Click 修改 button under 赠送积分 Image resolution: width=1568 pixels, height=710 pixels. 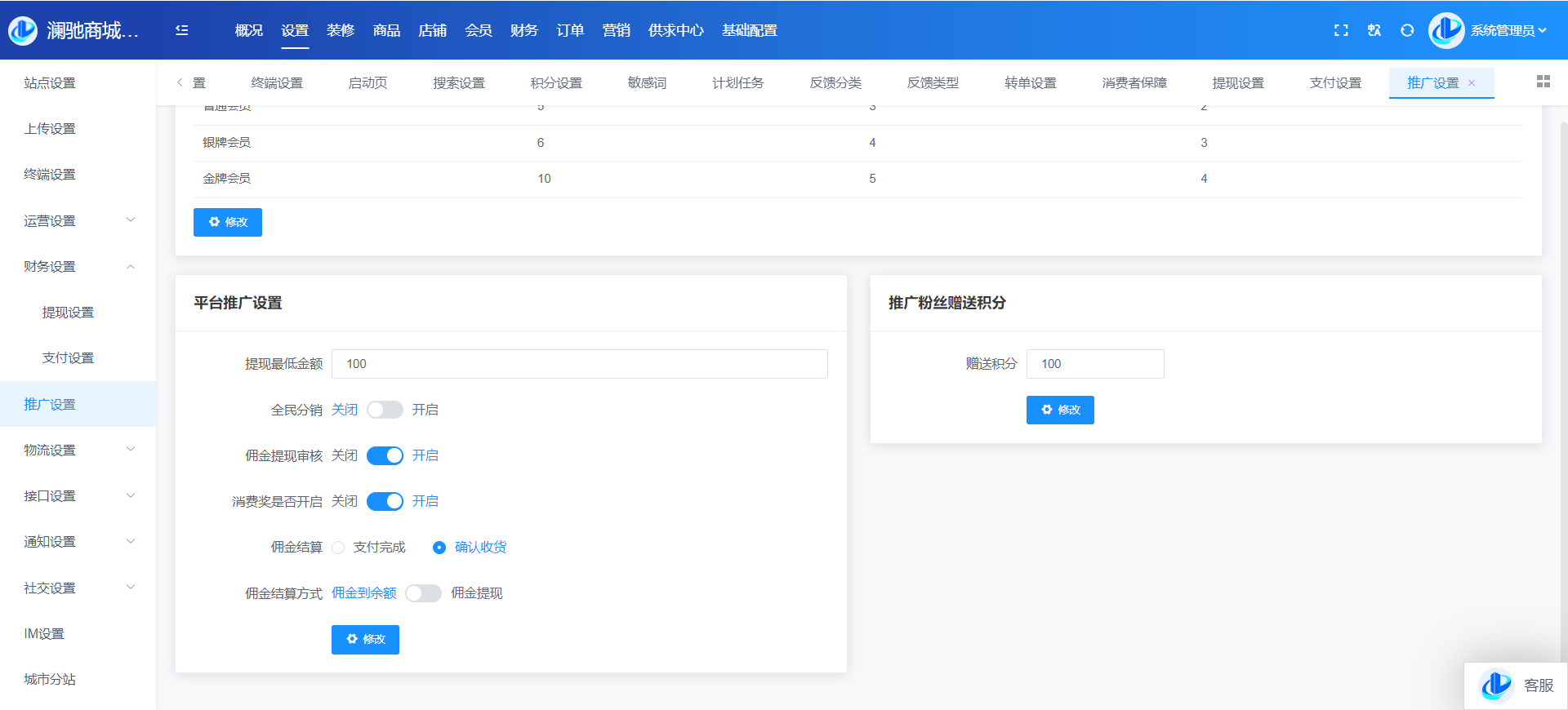tap(1060, 410)
